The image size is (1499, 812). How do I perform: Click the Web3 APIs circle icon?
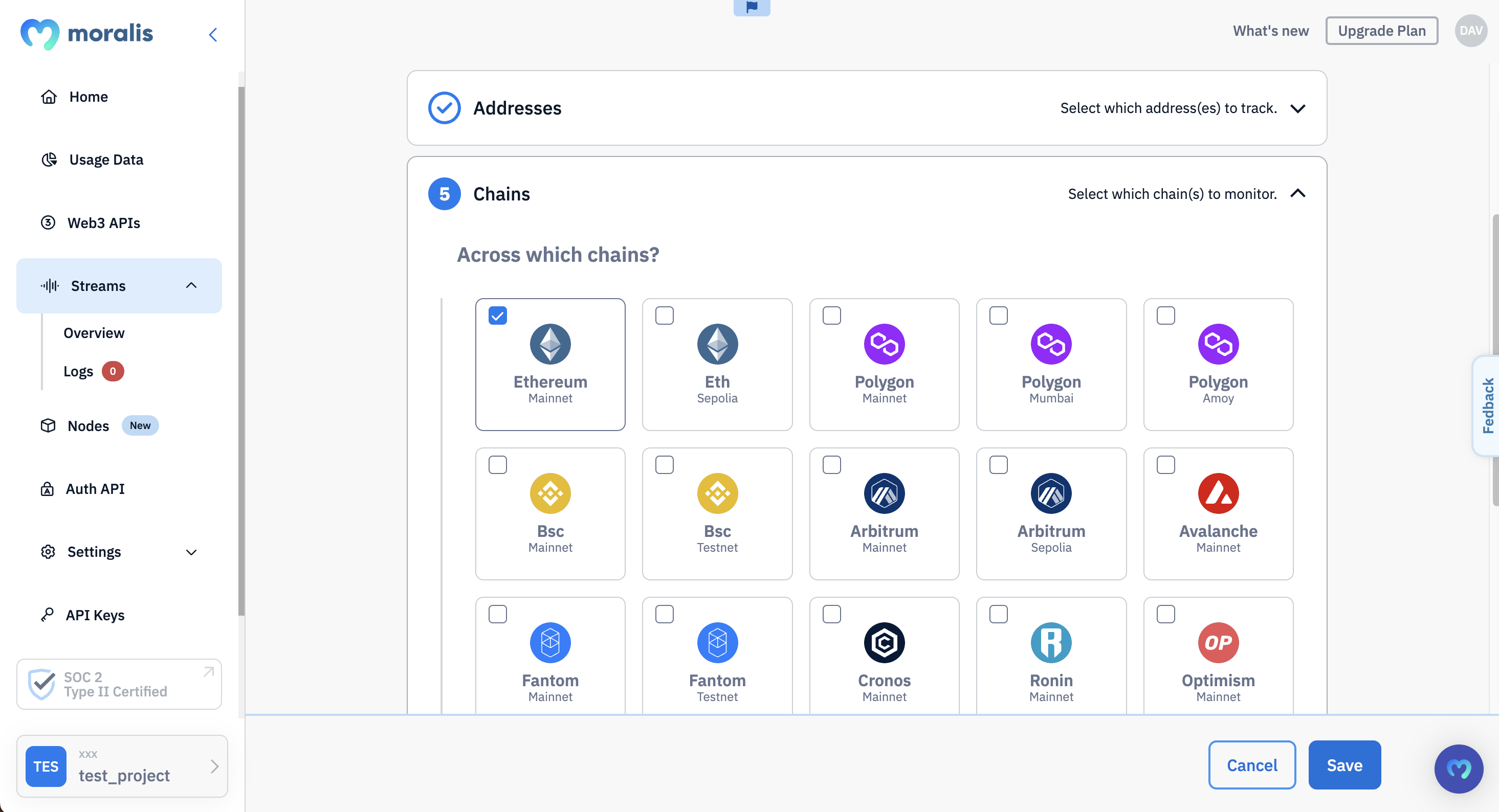tap(48, 223)
